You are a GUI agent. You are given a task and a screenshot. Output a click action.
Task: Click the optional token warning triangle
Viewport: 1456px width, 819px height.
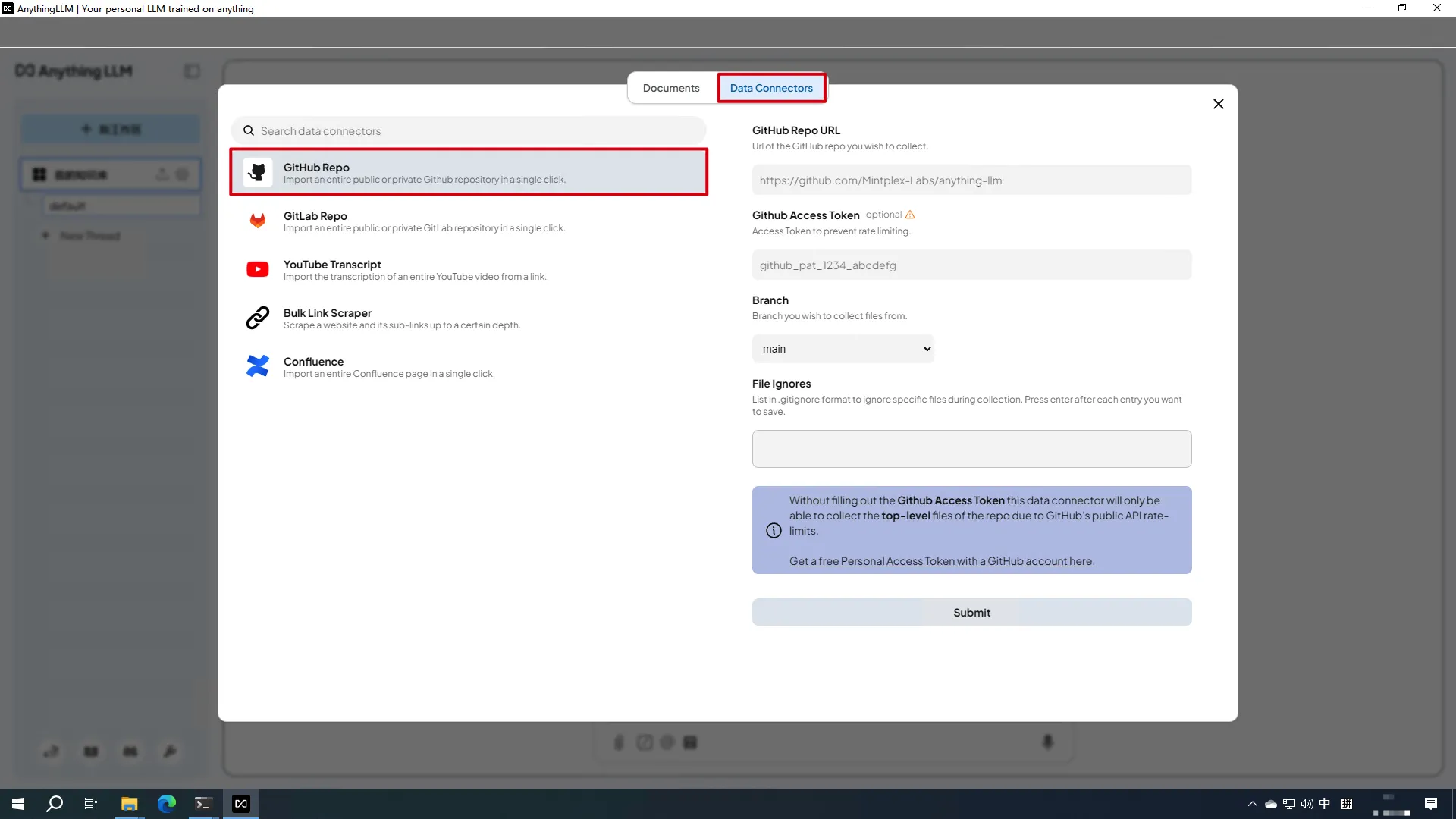click(910, 215)
